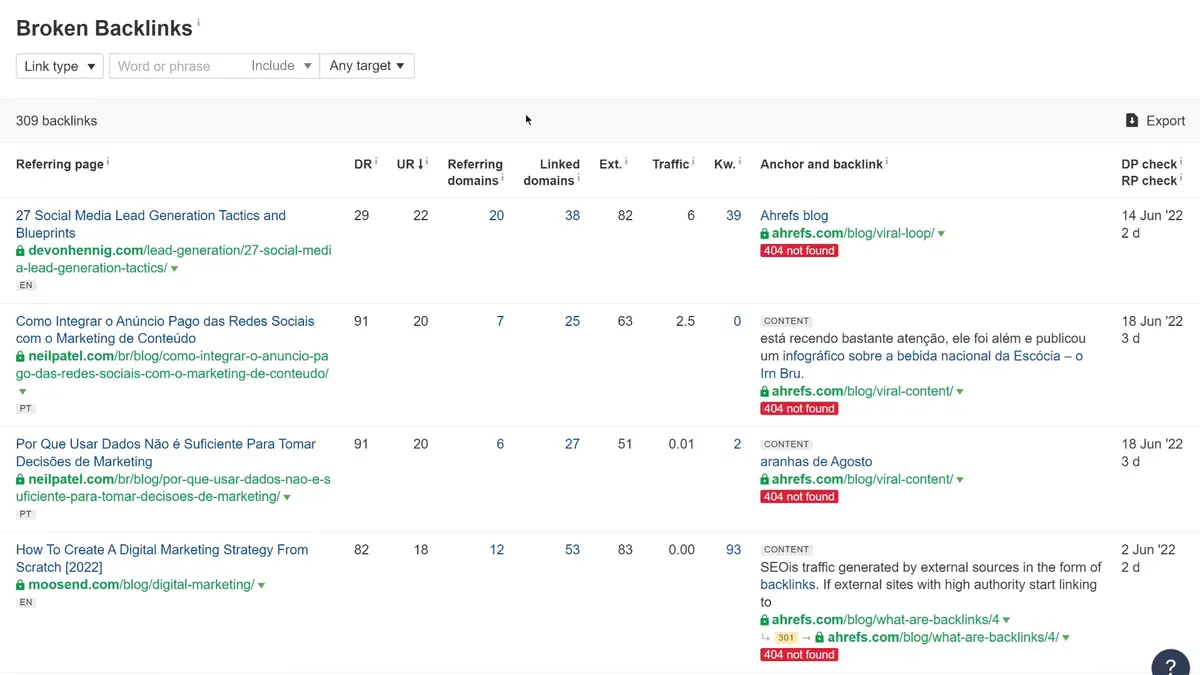
Task: Expand ahrefs.com/blog/what-are-backlinks/4 dropdown arrow
Action: tap(1006, 620)
